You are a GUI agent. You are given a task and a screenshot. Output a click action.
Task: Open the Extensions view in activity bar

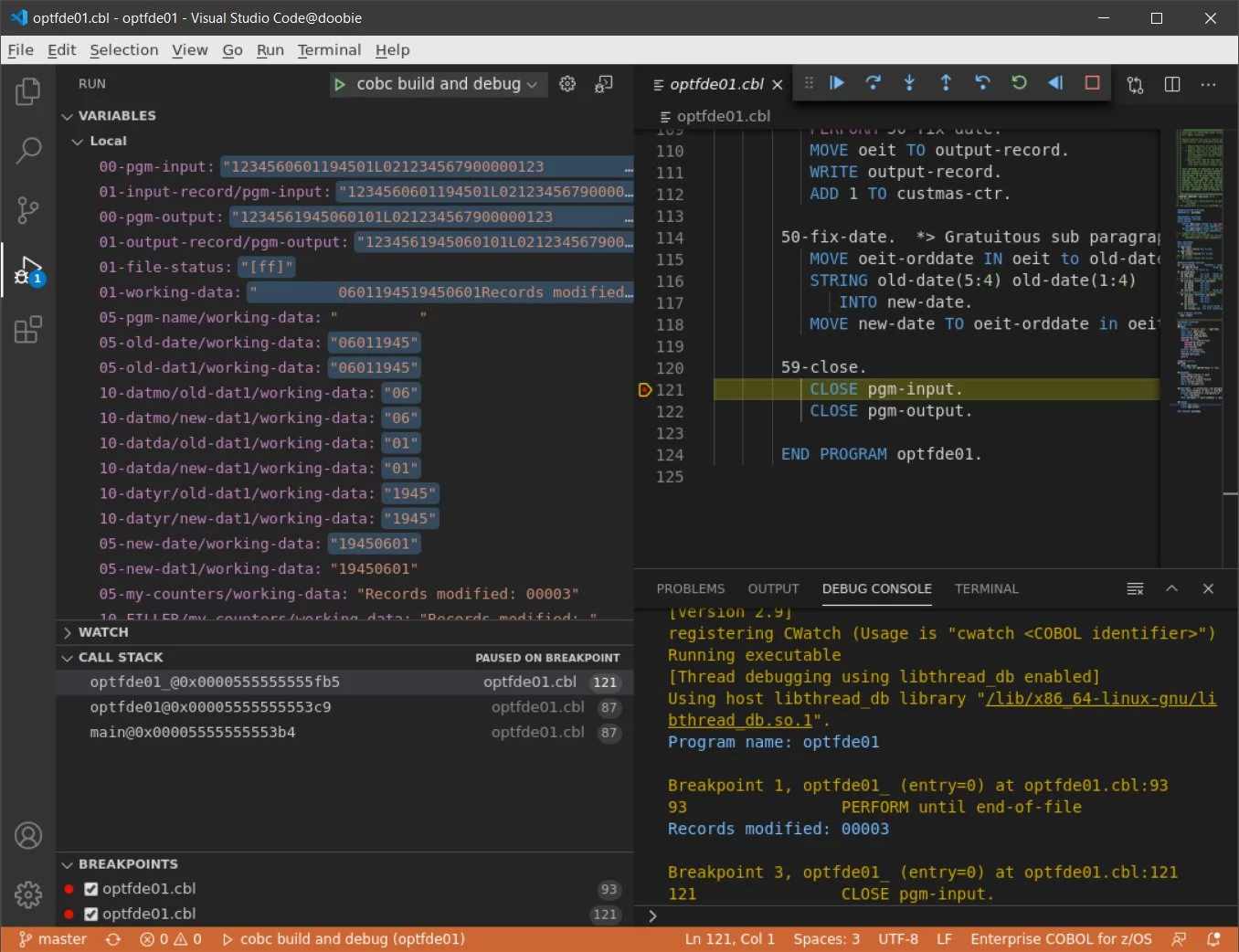(x=28, y=329)
